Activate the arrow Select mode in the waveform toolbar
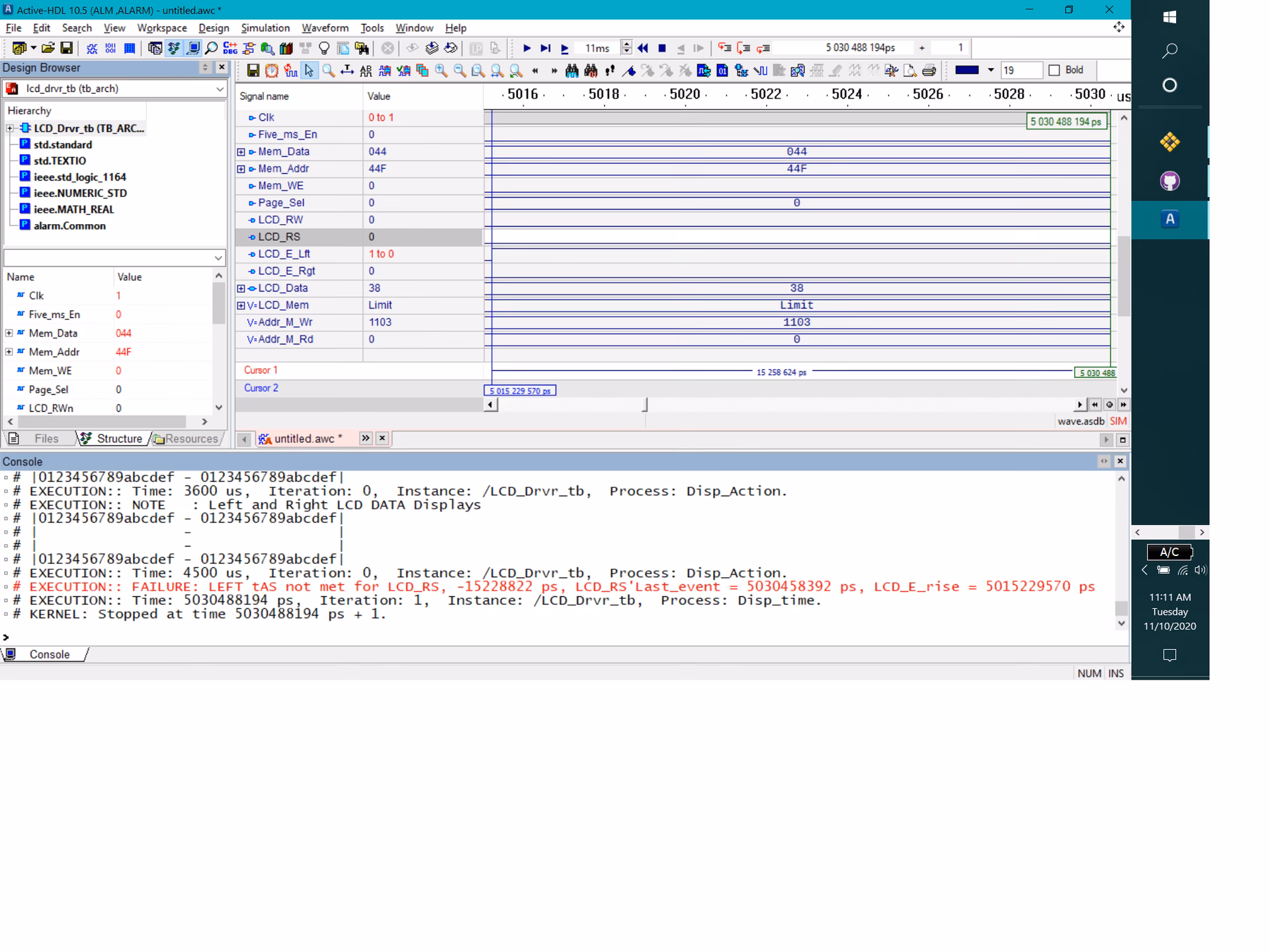The height and width of the screenshot is (952, 1270). point(309,70)
